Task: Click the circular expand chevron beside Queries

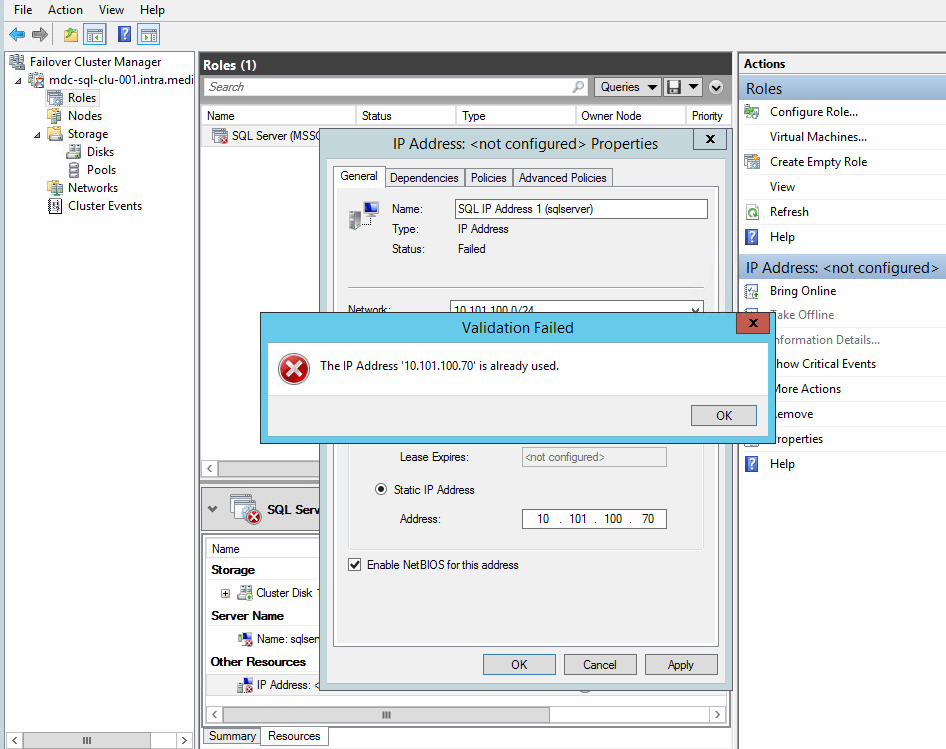Action: 716,88
